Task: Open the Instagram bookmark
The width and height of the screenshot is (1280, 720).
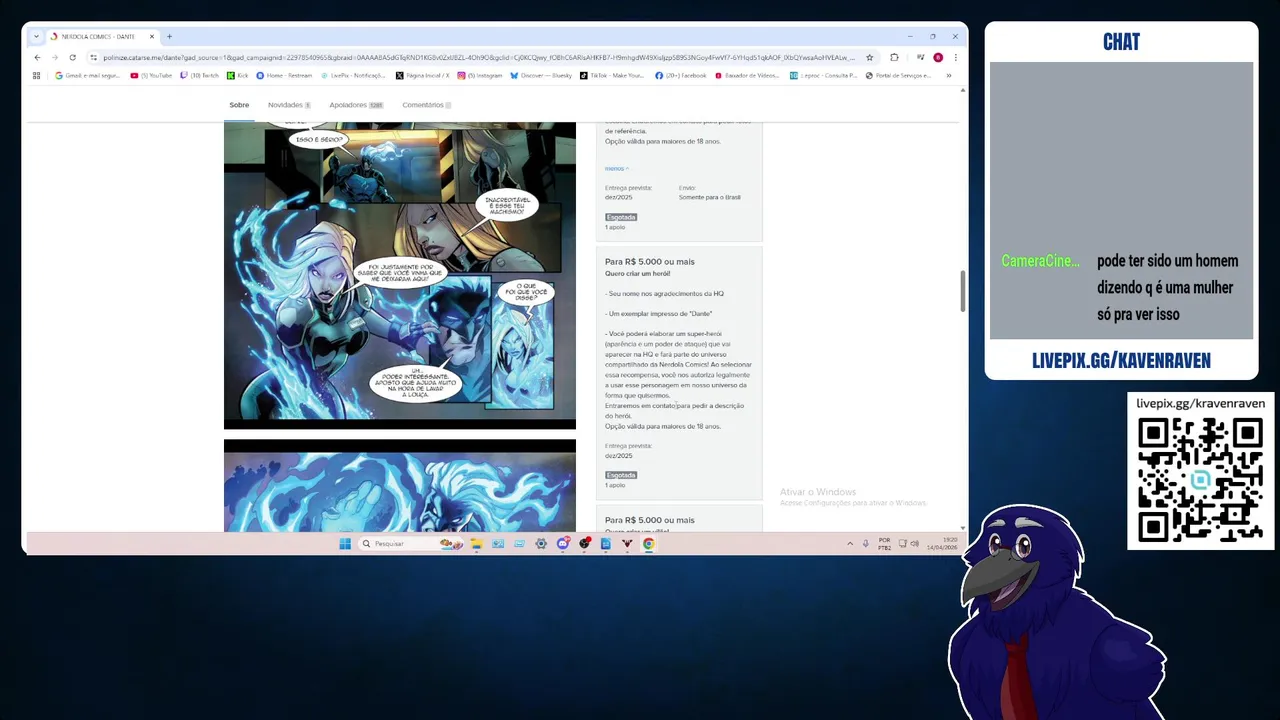Action: tap(480, 75)
